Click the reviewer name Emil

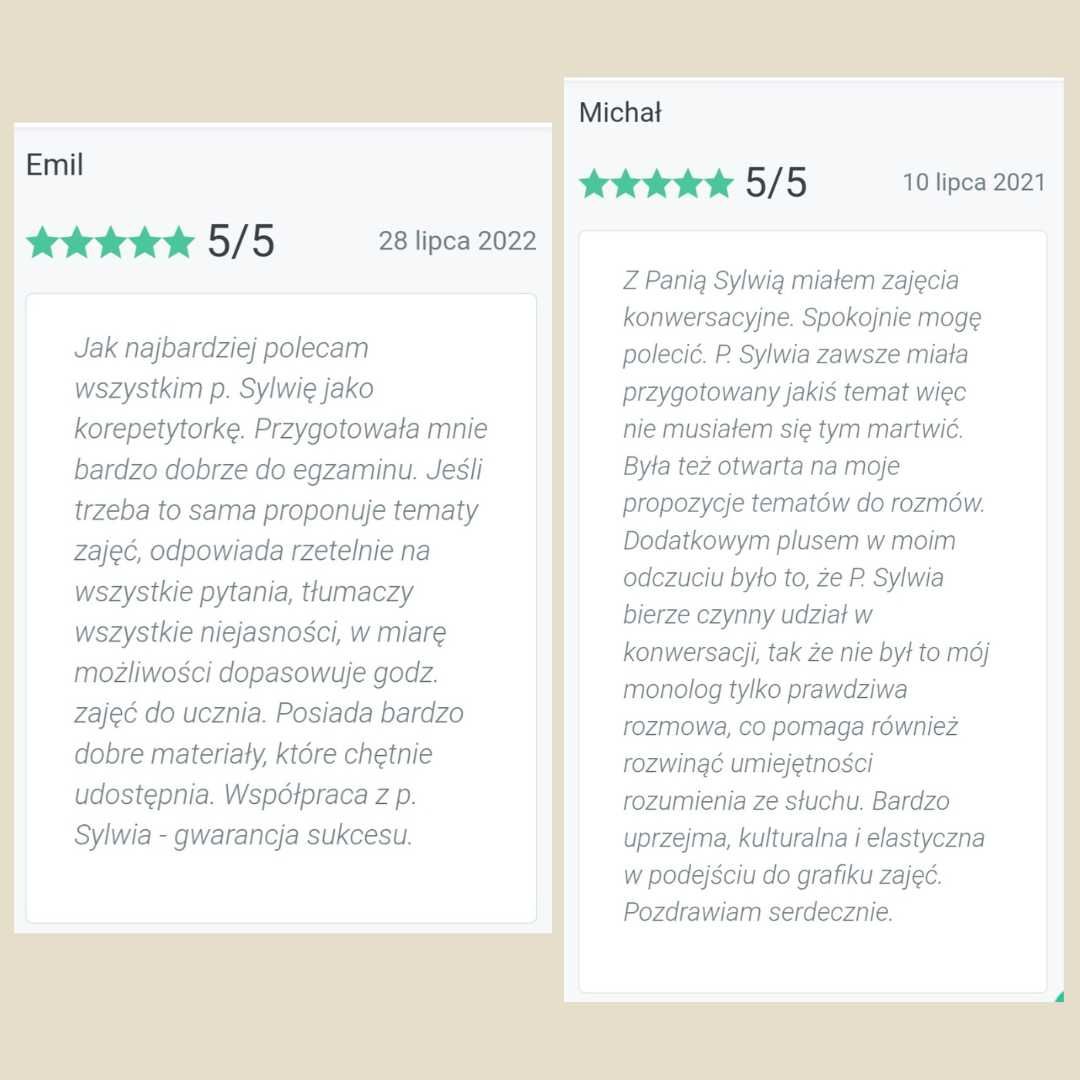54,165
